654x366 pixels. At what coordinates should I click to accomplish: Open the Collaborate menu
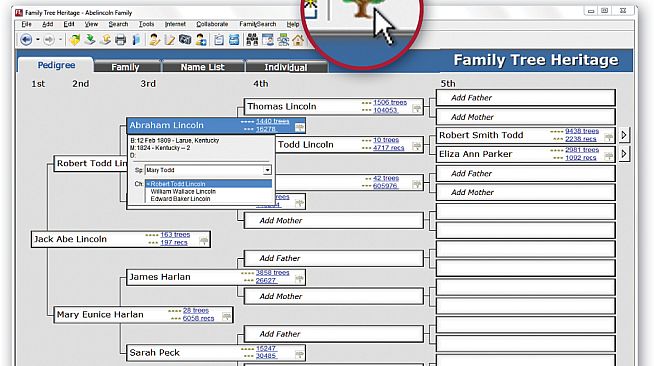coord(212,24)
